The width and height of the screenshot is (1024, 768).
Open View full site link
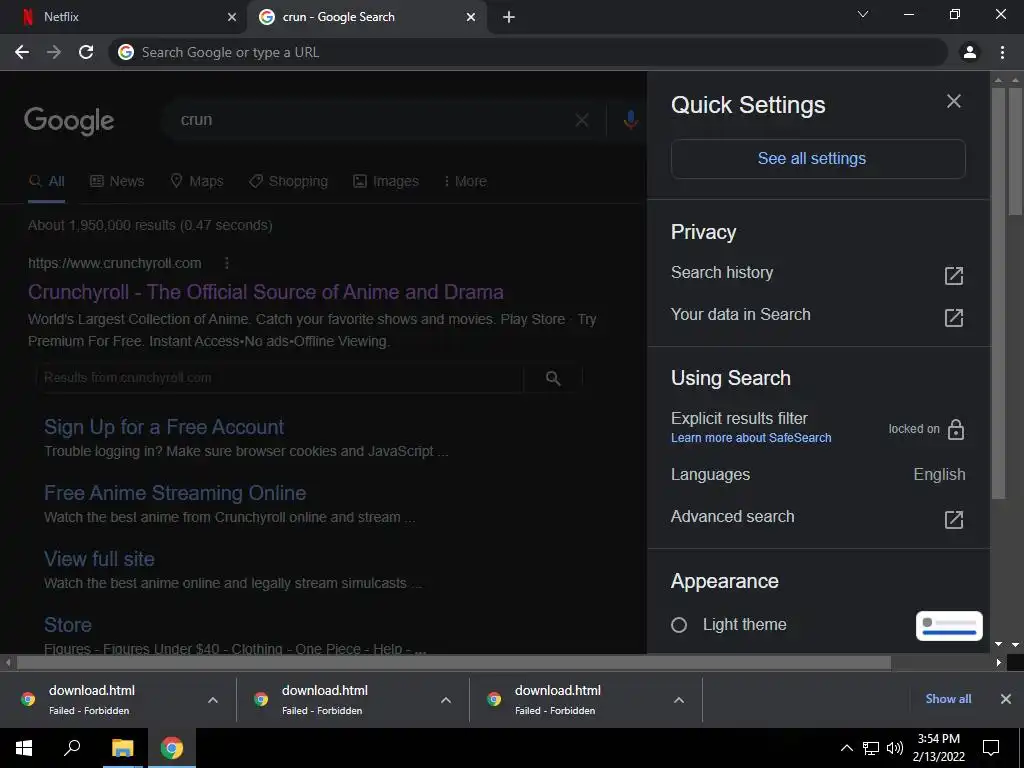pos(99,559)
